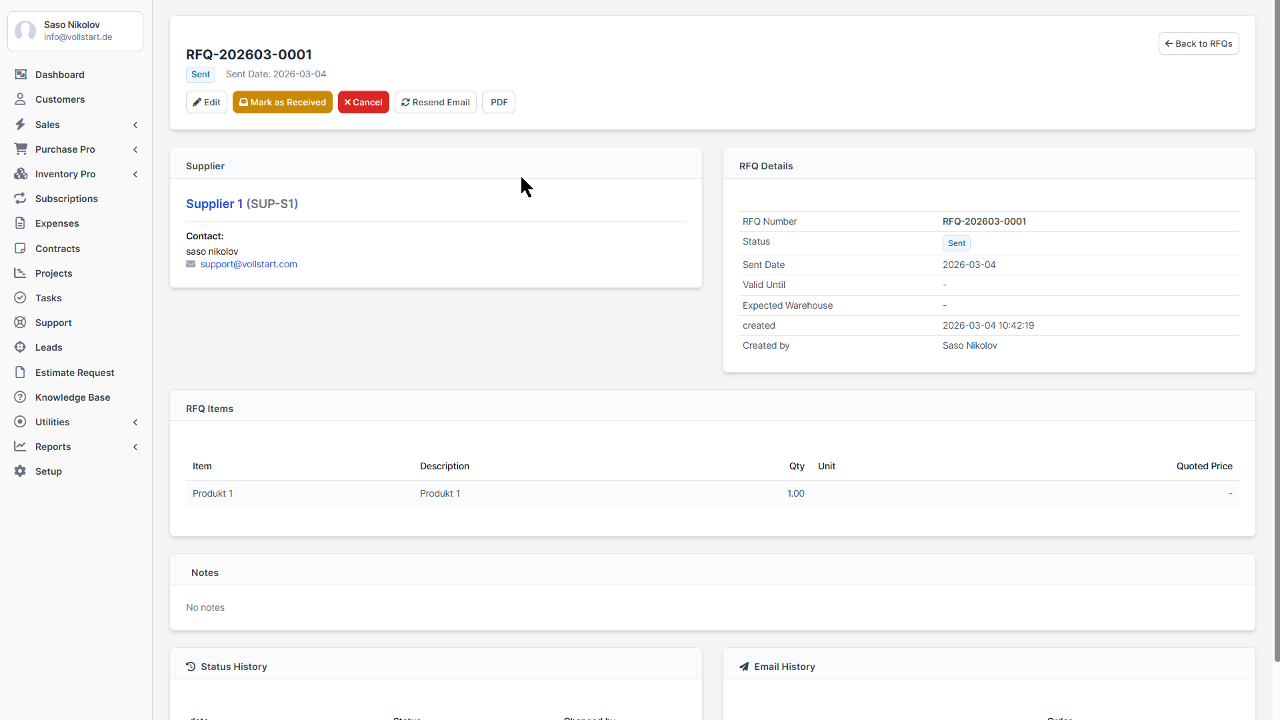The height and width of the screenshot is (720, 1280).
Task: Click the Status History clock icon
Action: [191, 666]
